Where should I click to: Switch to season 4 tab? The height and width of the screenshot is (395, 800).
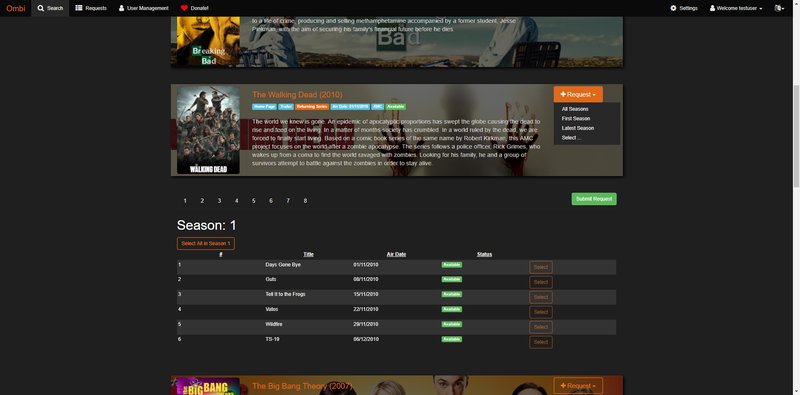pyautogui.click(x=236, y=201)
